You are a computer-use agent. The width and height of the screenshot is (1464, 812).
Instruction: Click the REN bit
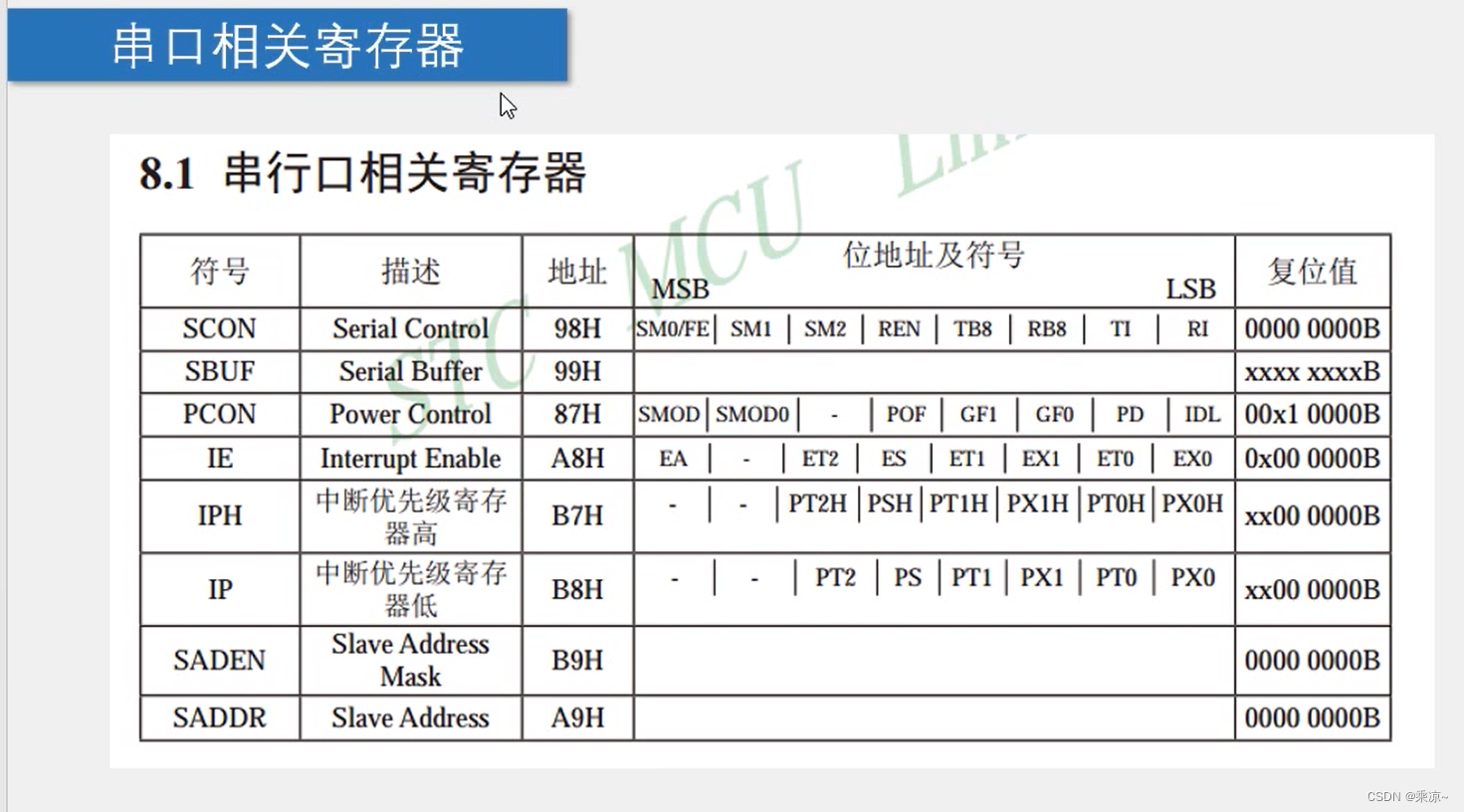899,329
